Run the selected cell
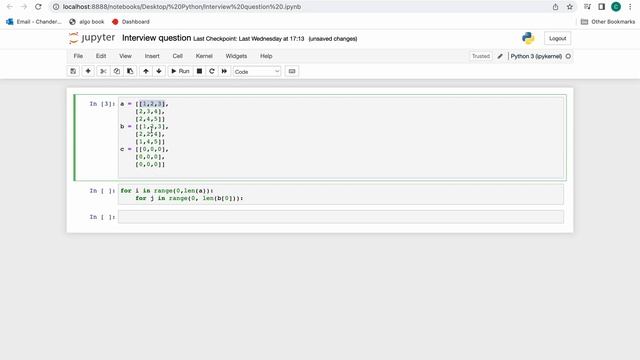 (180, 71)
